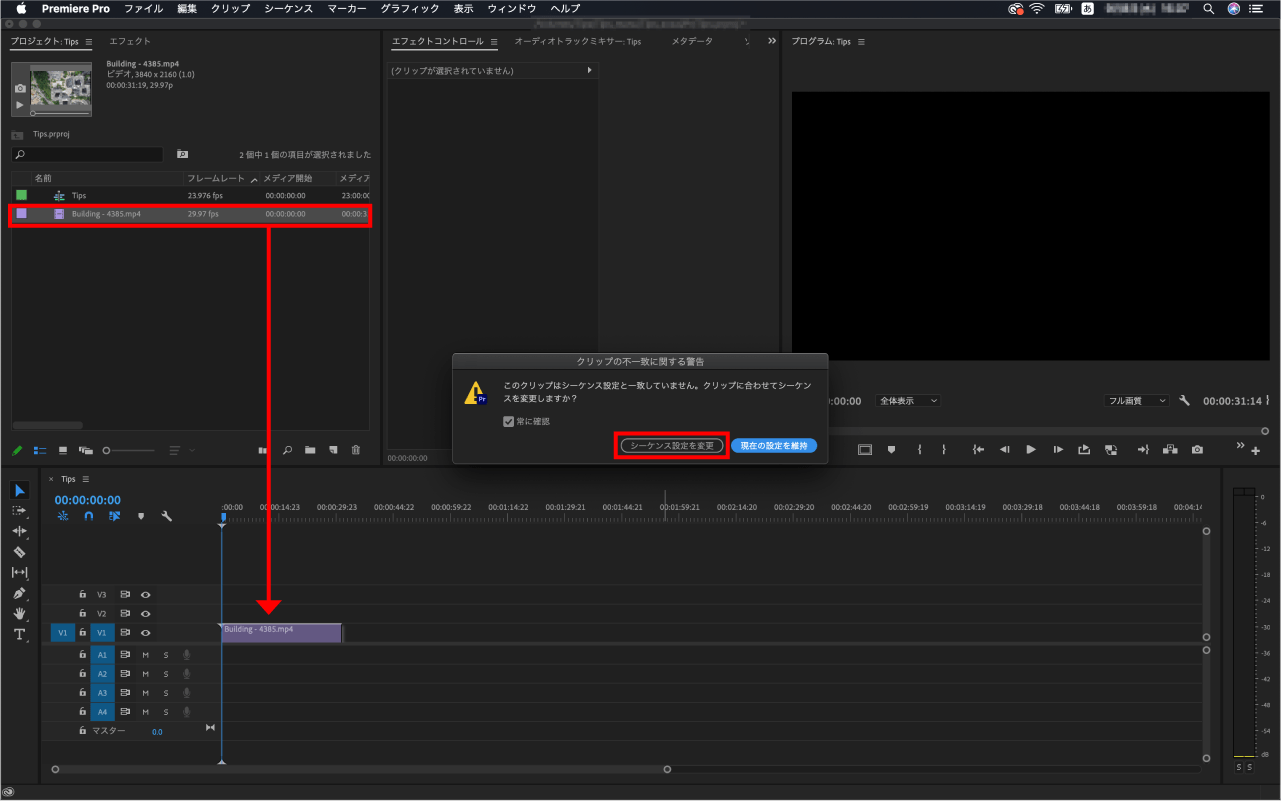Click project panel pencil writable icon

(17, 450)
